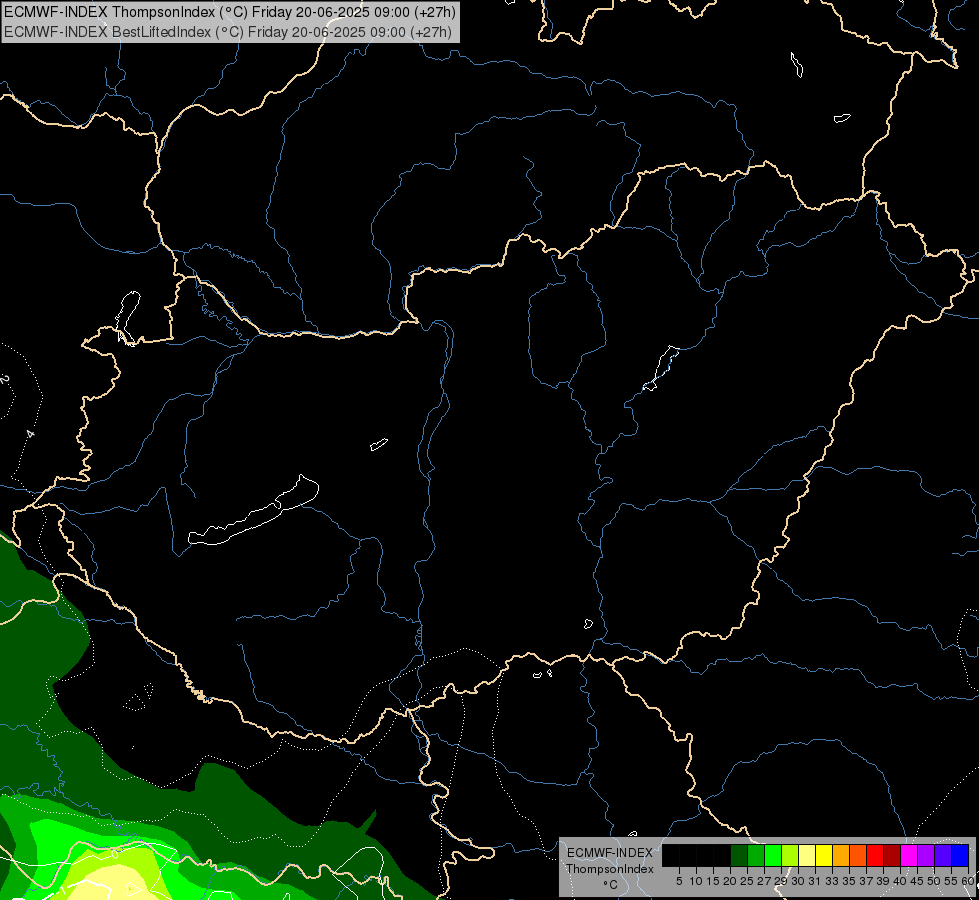Click legend tick value '20'
The height and width of the screenshot is (900, 979).
[x=731, y=881]
